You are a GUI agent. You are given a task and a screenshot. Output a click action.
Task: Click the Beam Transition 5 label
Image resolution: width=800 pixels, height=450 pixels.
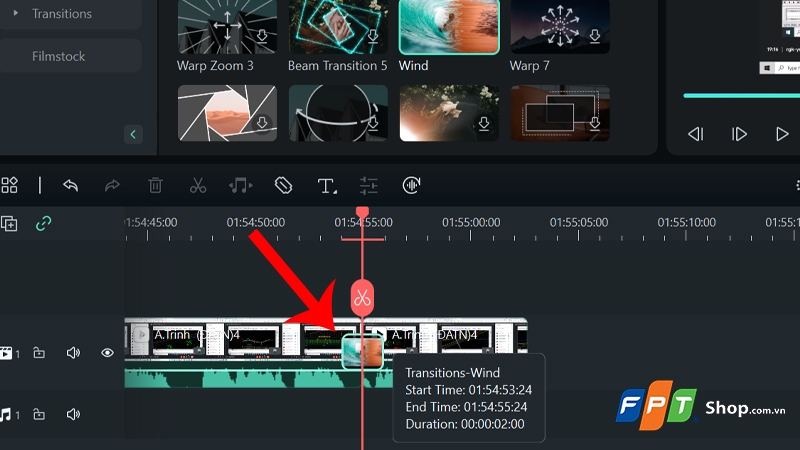pos(337,66)
